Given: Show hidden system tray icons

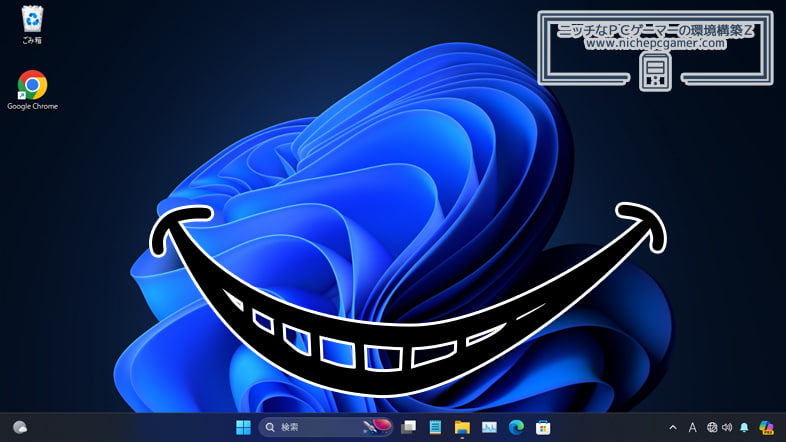Looking at the screenshot, I should coord(673,427).
